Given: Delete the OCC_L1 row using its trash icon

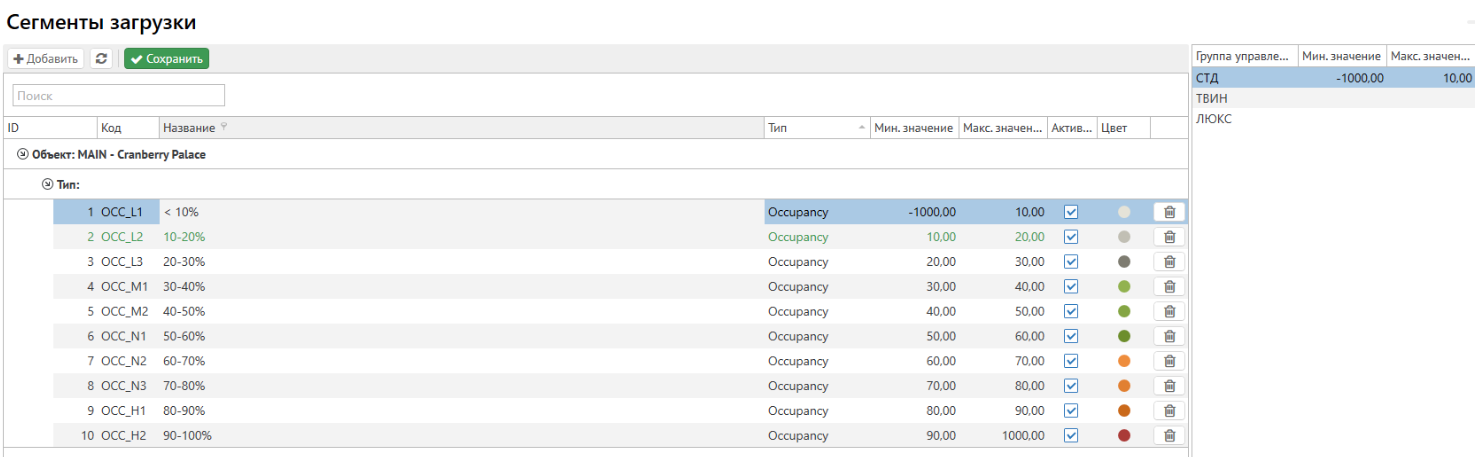Looking at the screenshot, I should pyautogui.click(x=1169, y=212).
